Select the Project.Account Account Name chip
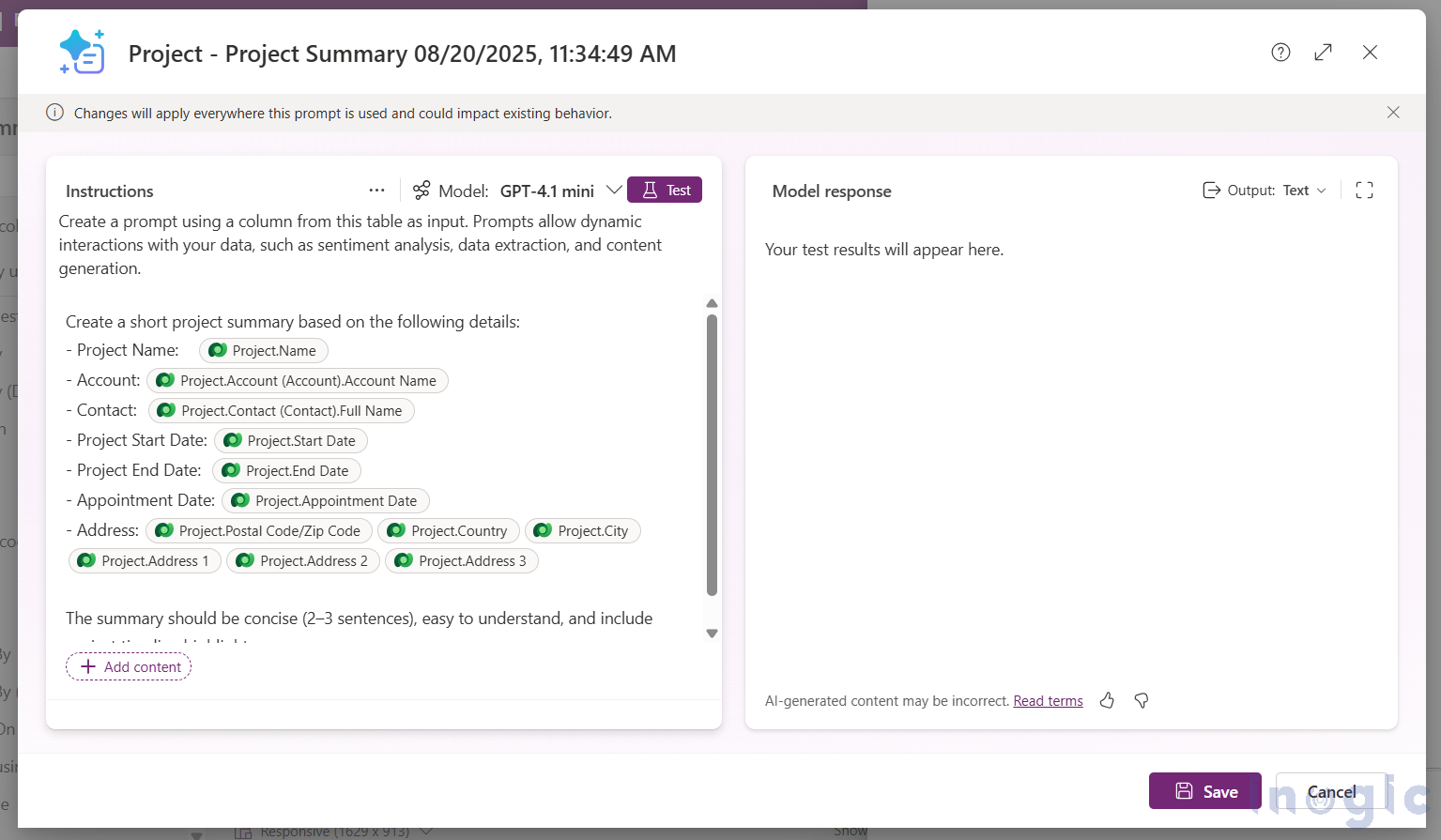1441x840 pixels. pyautogui.click(x=298, y=380)
